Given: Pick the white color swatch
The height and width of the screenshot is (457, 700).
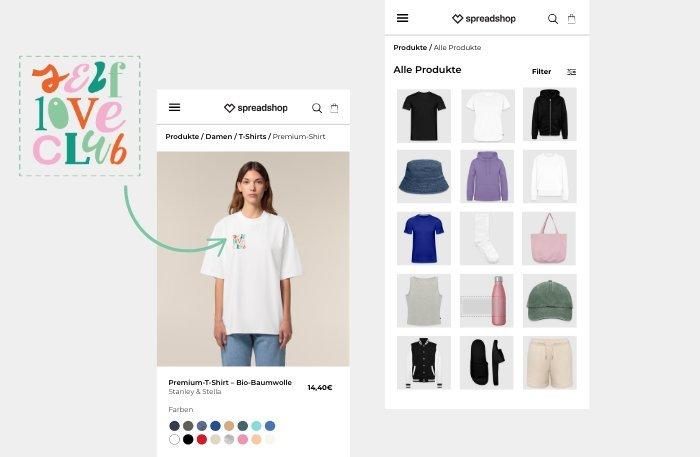Looking at the screenshot, I should tap(175, 440).
